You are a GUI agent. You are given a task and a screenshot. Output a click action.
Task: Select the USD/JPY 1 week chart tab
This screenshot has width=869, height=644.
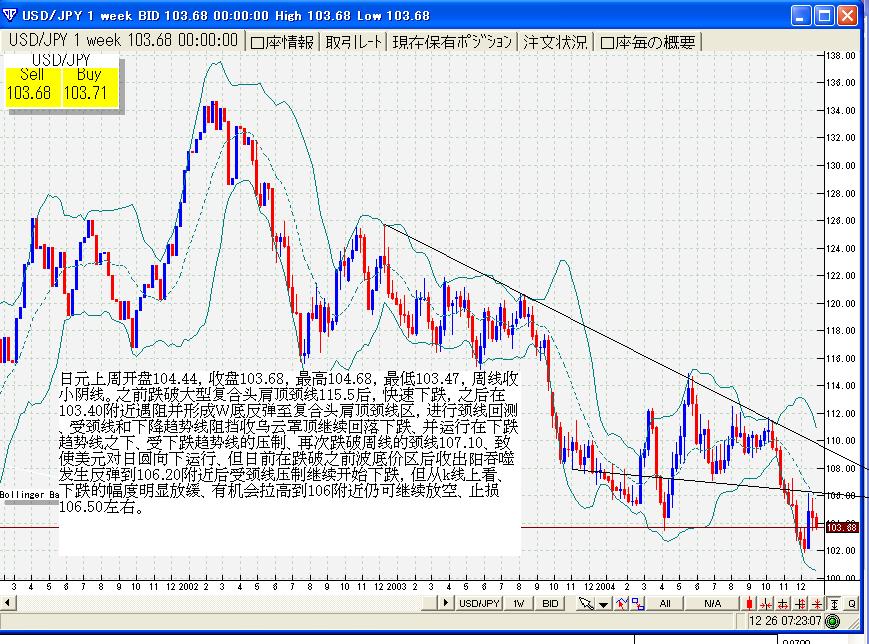click(x=123, y=40)
